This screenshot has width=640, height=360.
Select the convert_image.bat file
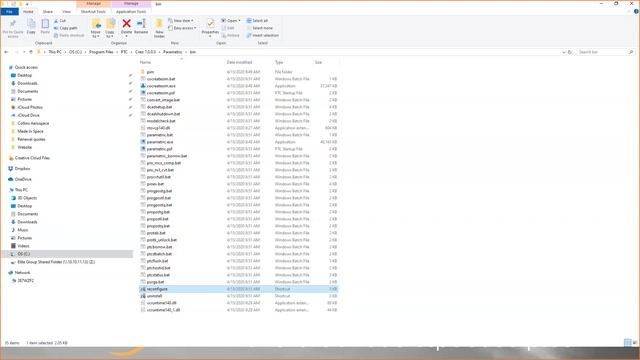238,100
